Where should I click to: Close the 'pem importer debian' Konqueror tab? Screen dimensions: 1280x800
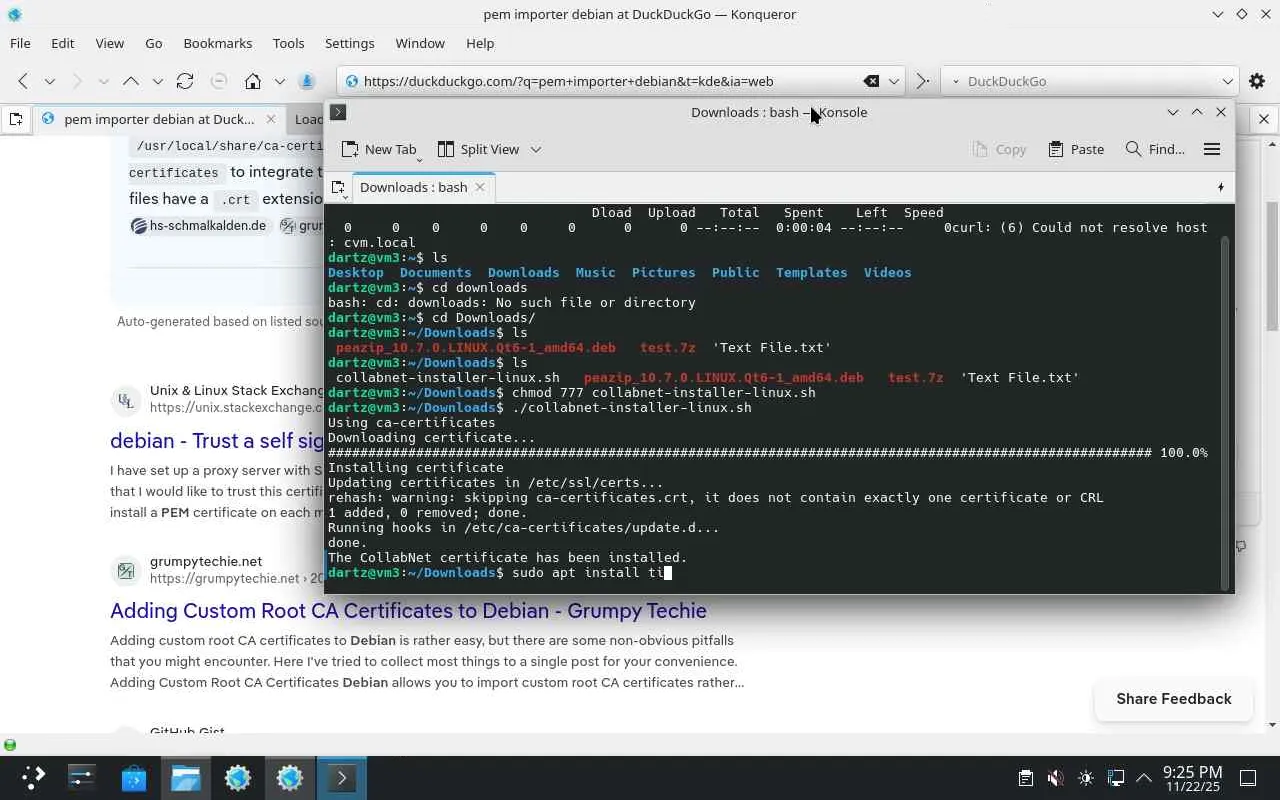[270, 119]
